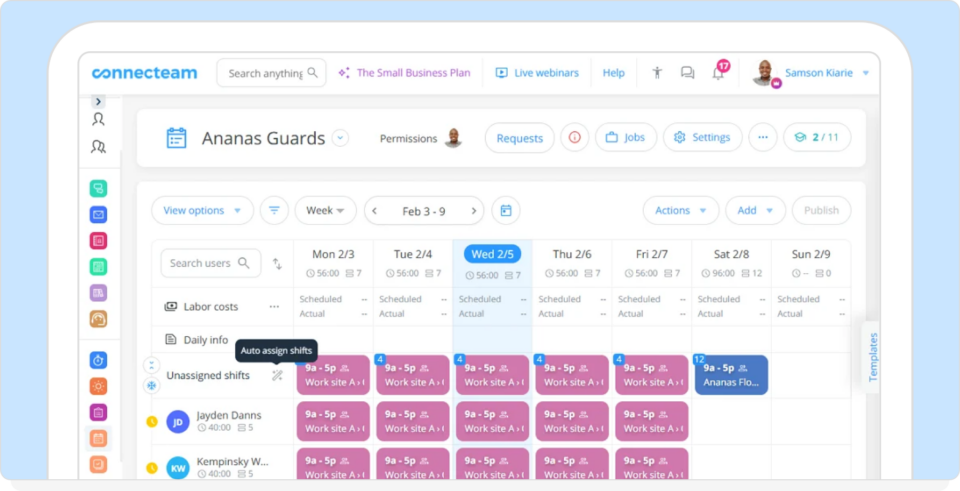Open the Live webinars link
This screenshot has width=960, height=491.
pyautogui.click(x=538, y=73)
